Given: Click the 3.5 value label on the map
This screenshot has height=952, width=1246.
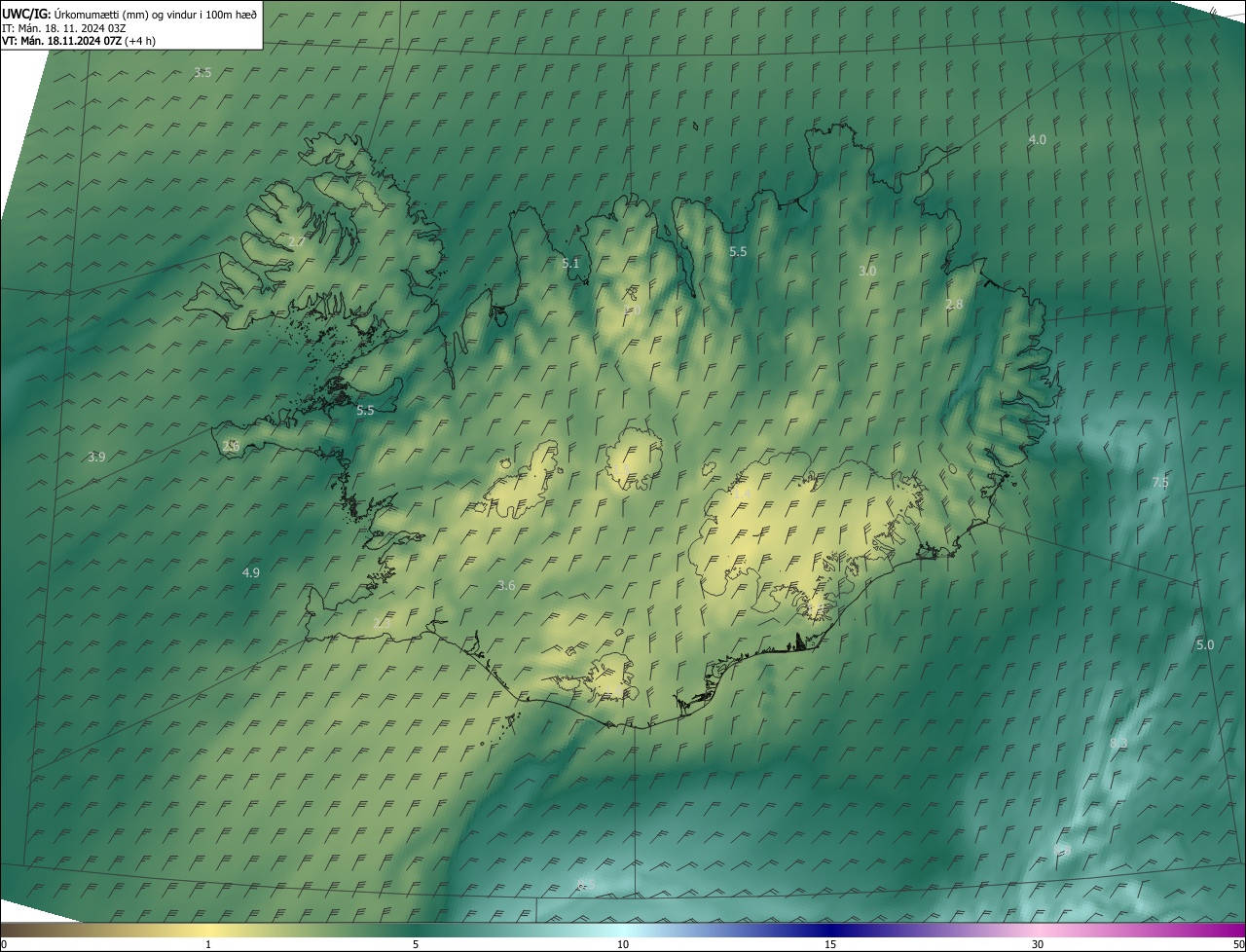Looking at the screenshot, I should click(202, 73).
